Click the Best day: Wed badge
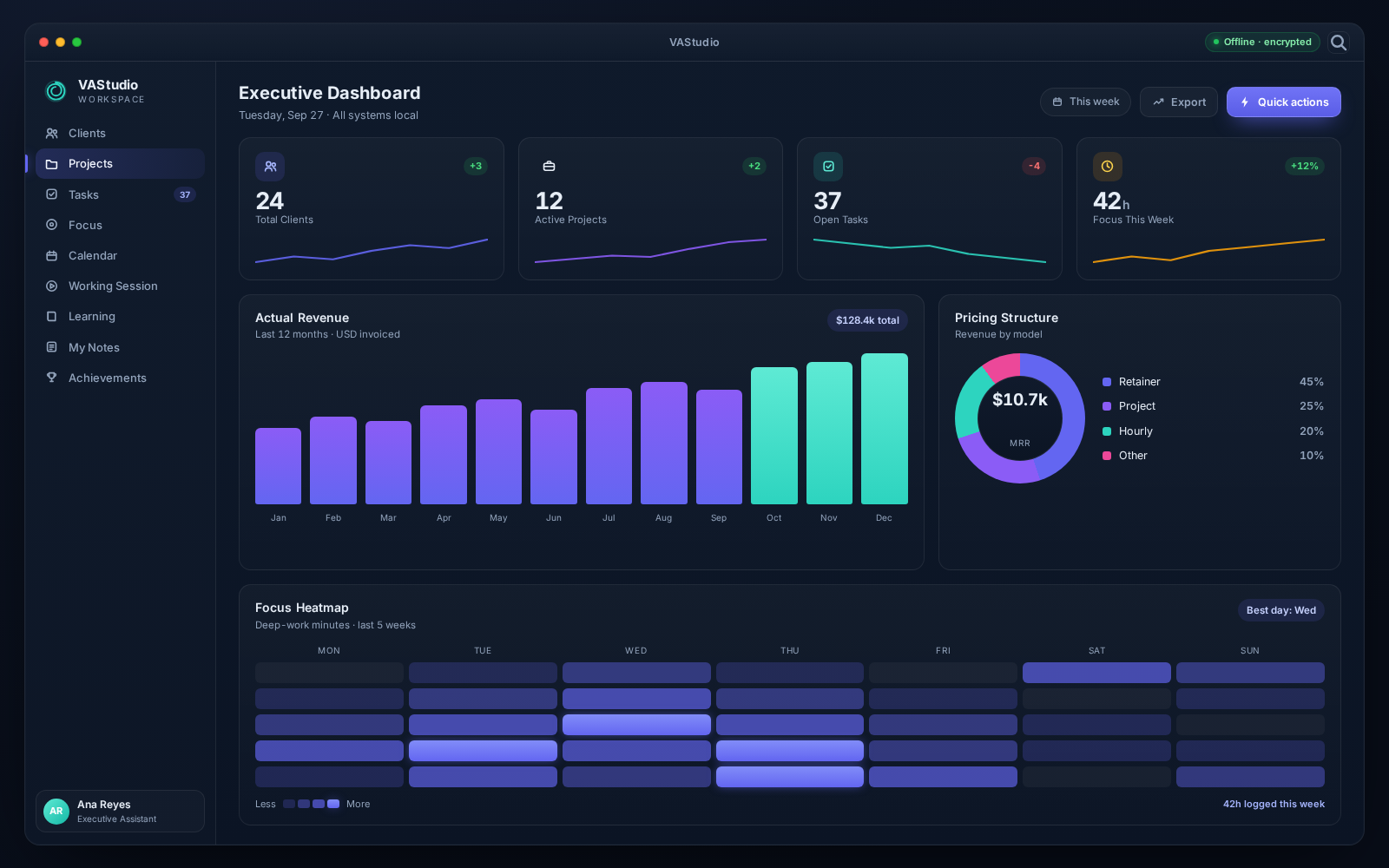 (1281, 610)
